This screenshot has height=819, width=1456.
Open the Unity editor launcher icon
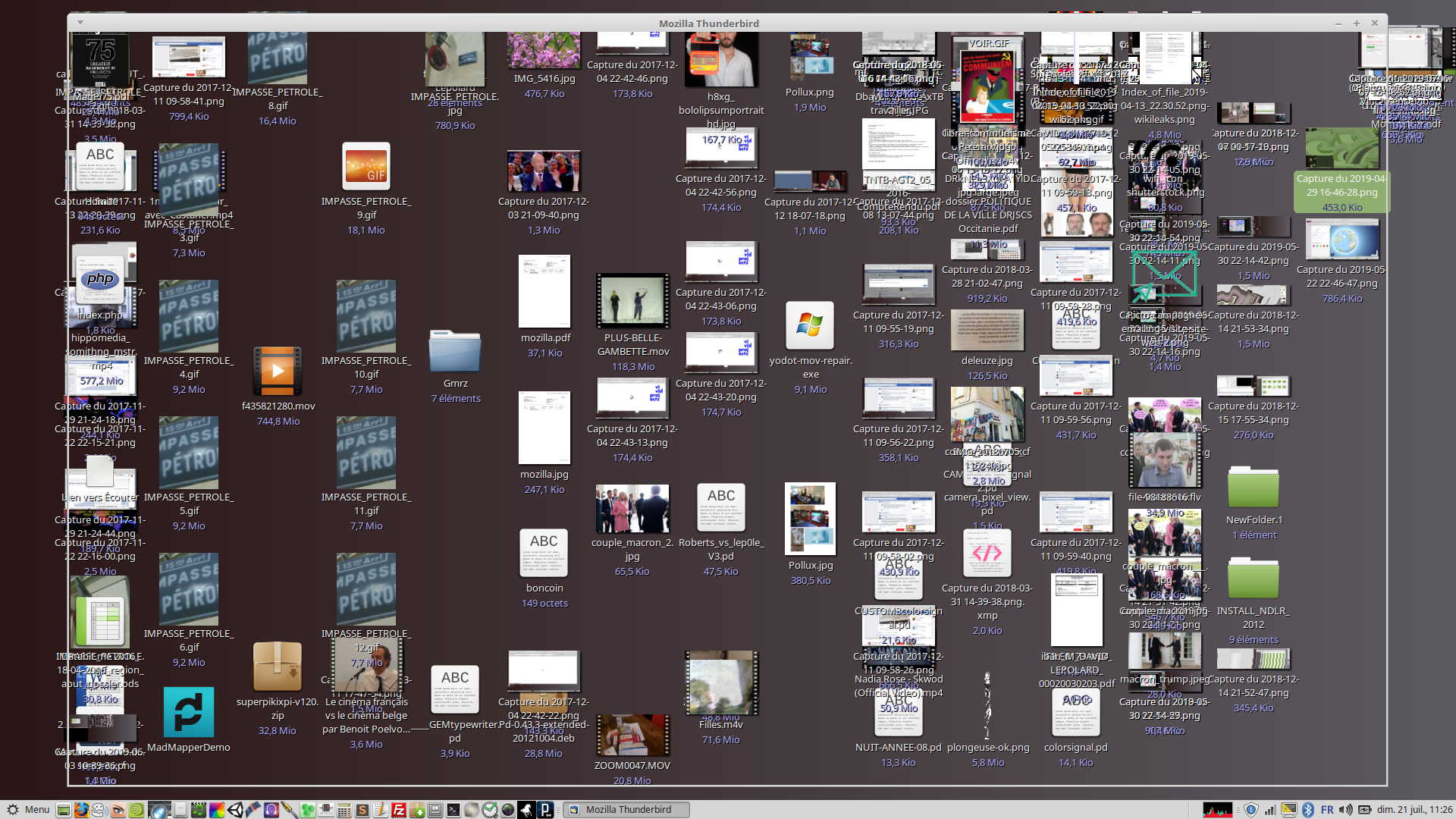click(x=235, y=810)
